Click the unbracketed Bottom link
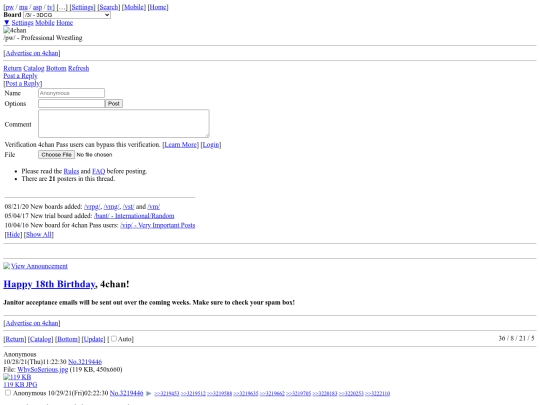Viewport: 540px width, 405px height. (56, 68)
